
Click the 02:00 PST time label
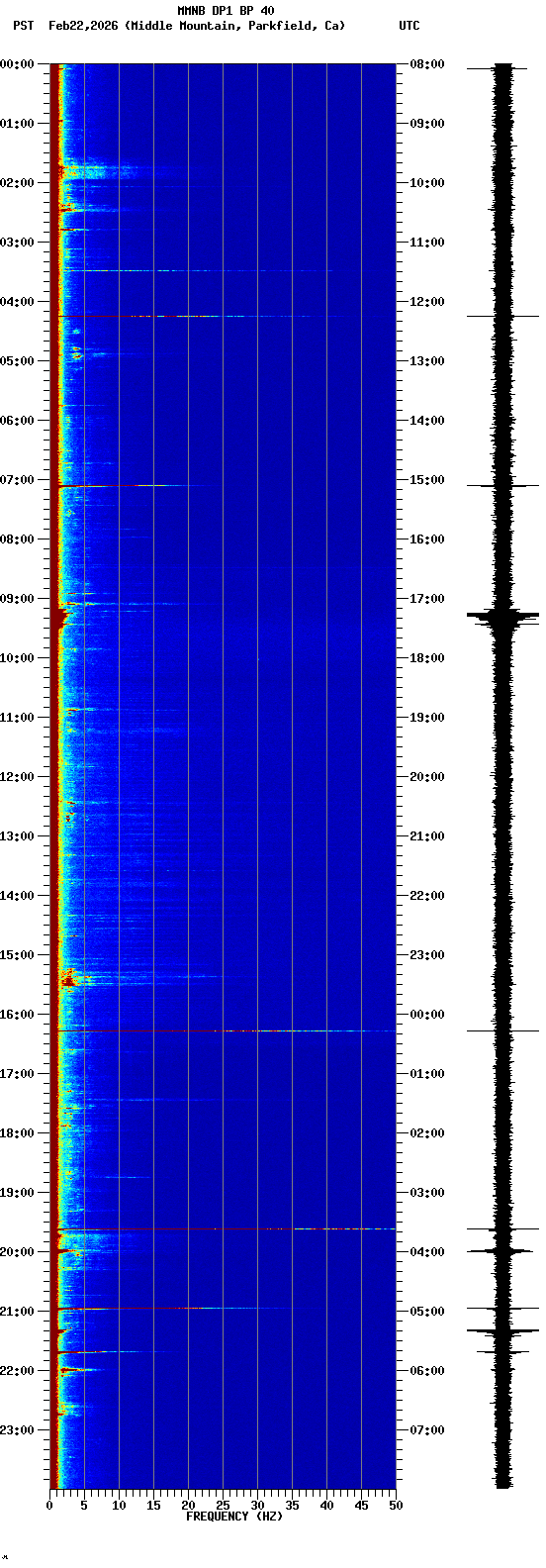[x=16, y=183]
